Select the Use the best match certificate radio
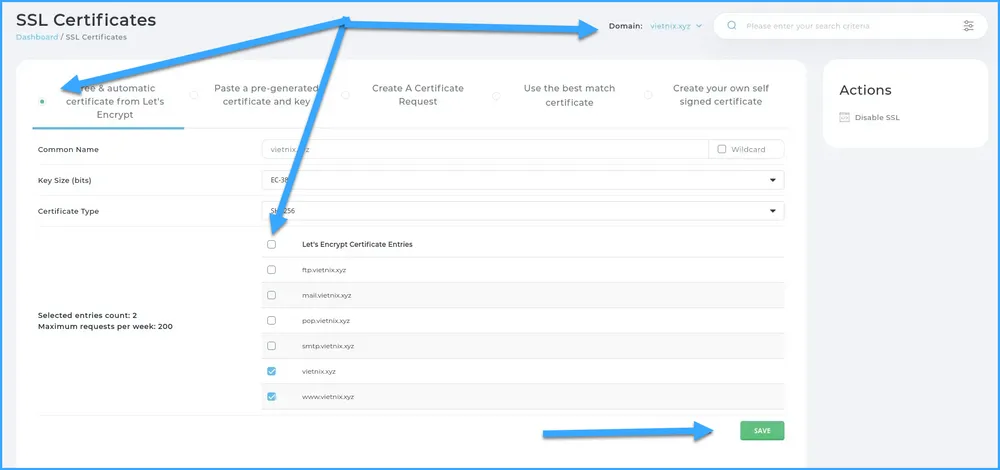 [496, 96]
